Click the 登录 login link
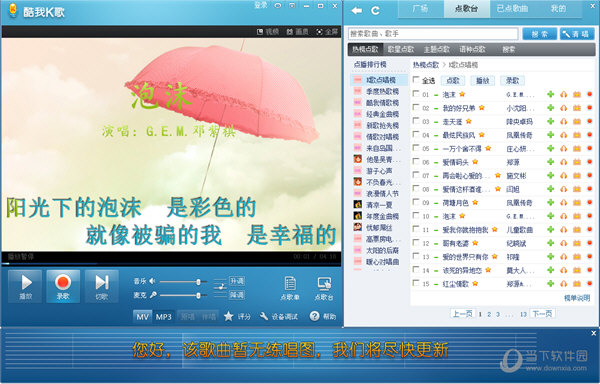The width and height of the screenshot is (600, 384). click(261, 5)
